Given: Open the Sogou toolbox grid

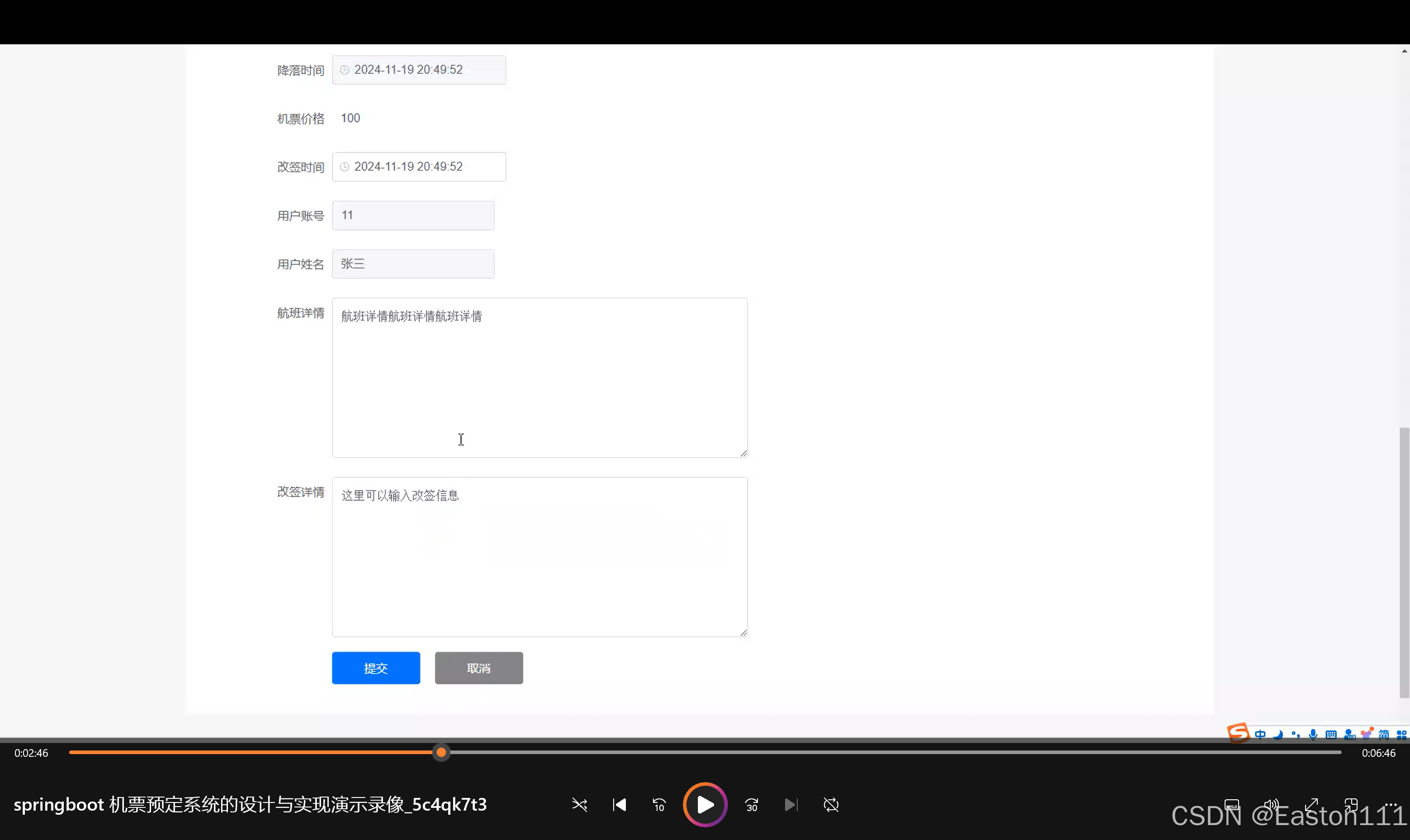Looking at the screenshot, I should point(1401,734).
